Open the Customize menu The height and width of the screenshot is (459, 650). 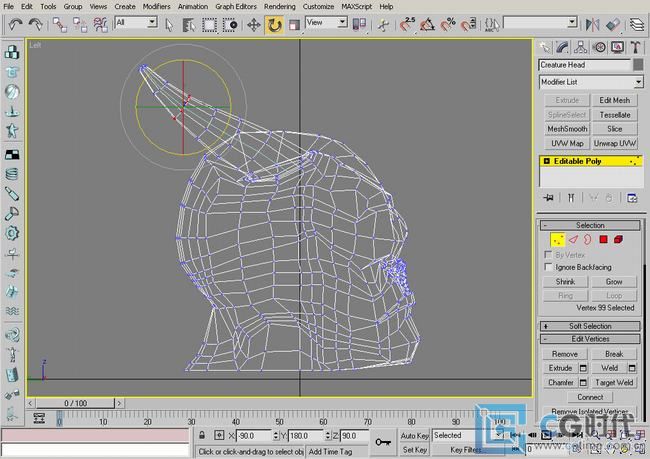click(318, 7)
